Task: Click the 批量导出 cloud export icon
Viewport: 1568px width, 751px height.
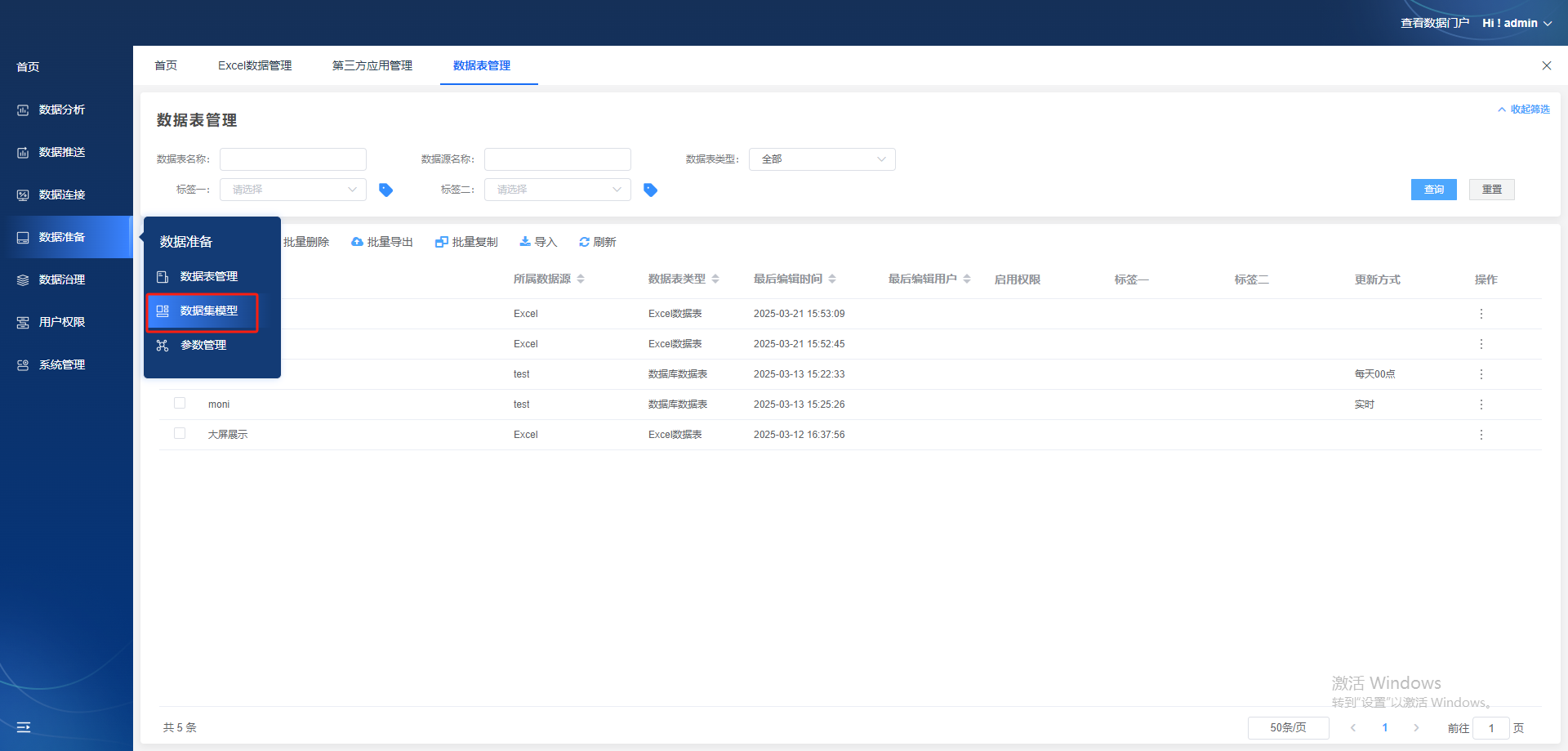Action: (x=357, y=242)
